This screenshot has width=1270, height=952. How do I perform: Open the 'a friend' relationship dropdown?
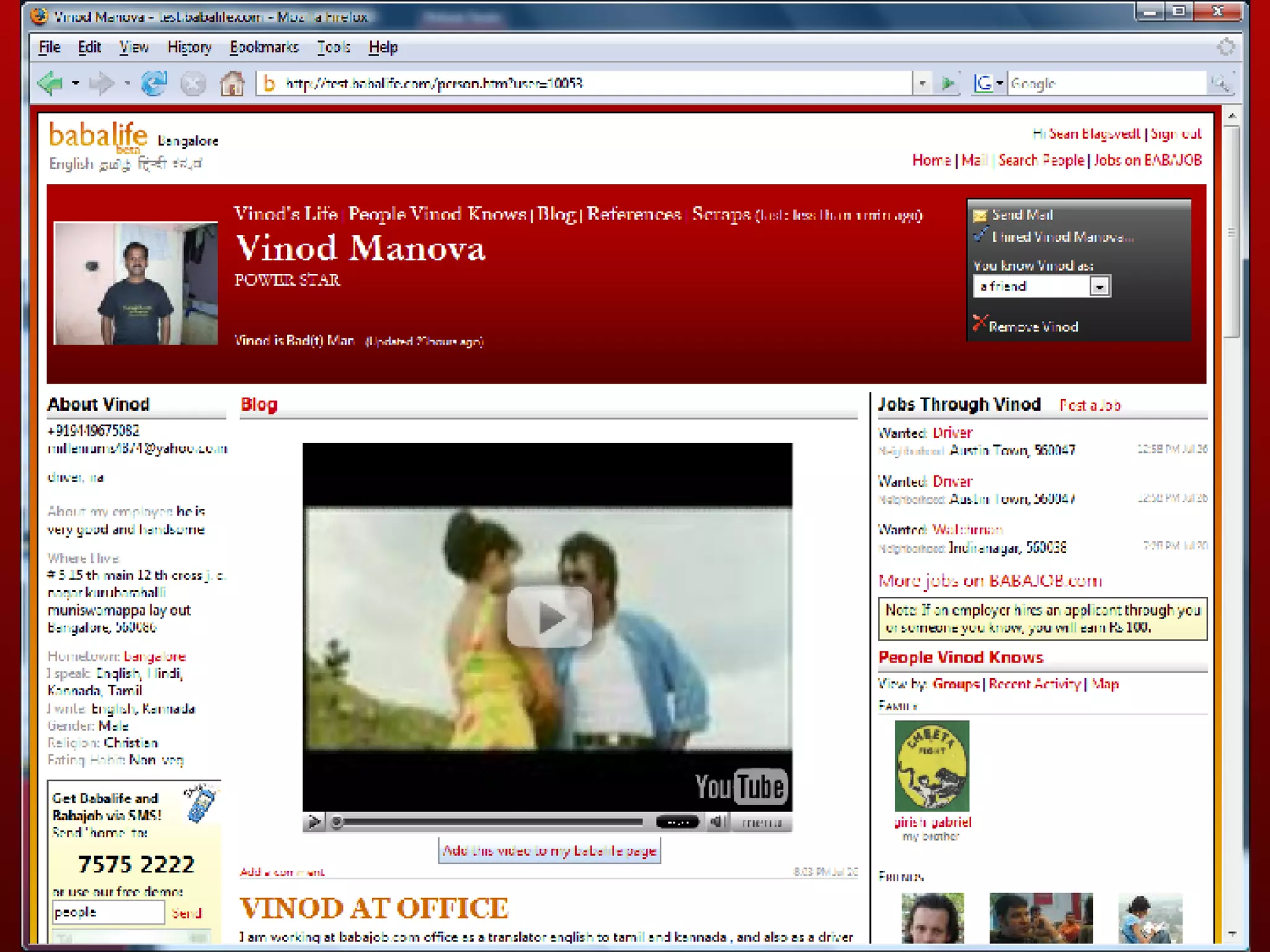(1099, 286)
